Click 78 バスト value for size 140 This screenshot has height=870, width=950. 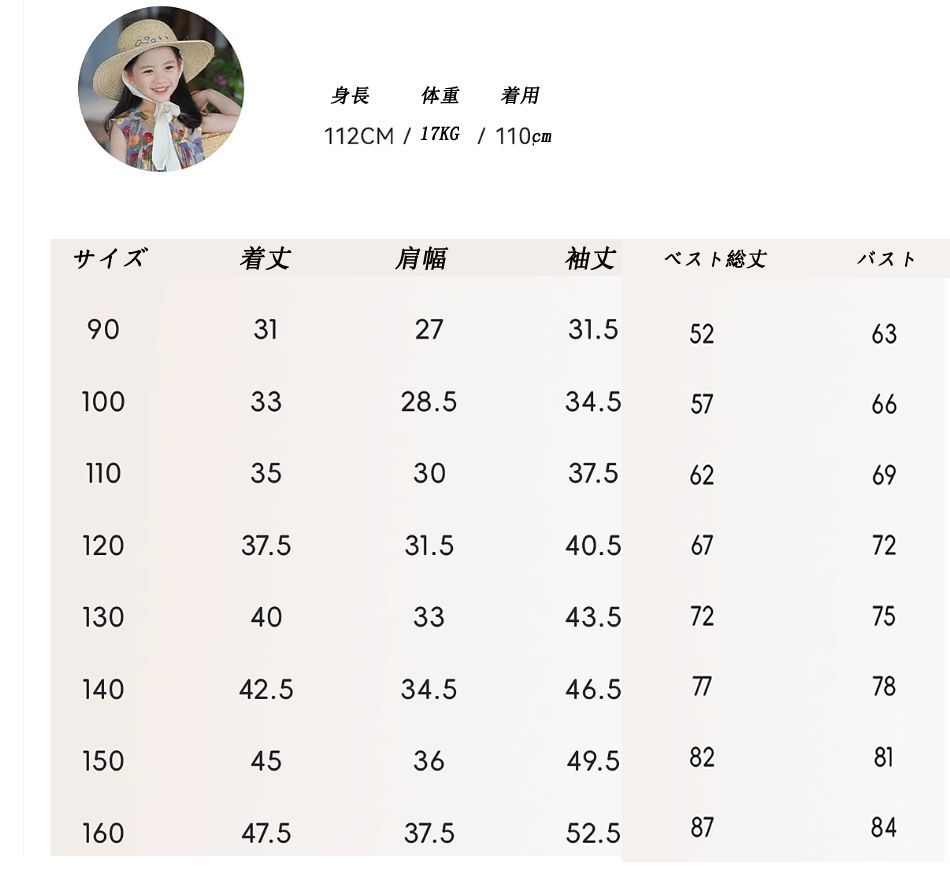tap(884, 686)
